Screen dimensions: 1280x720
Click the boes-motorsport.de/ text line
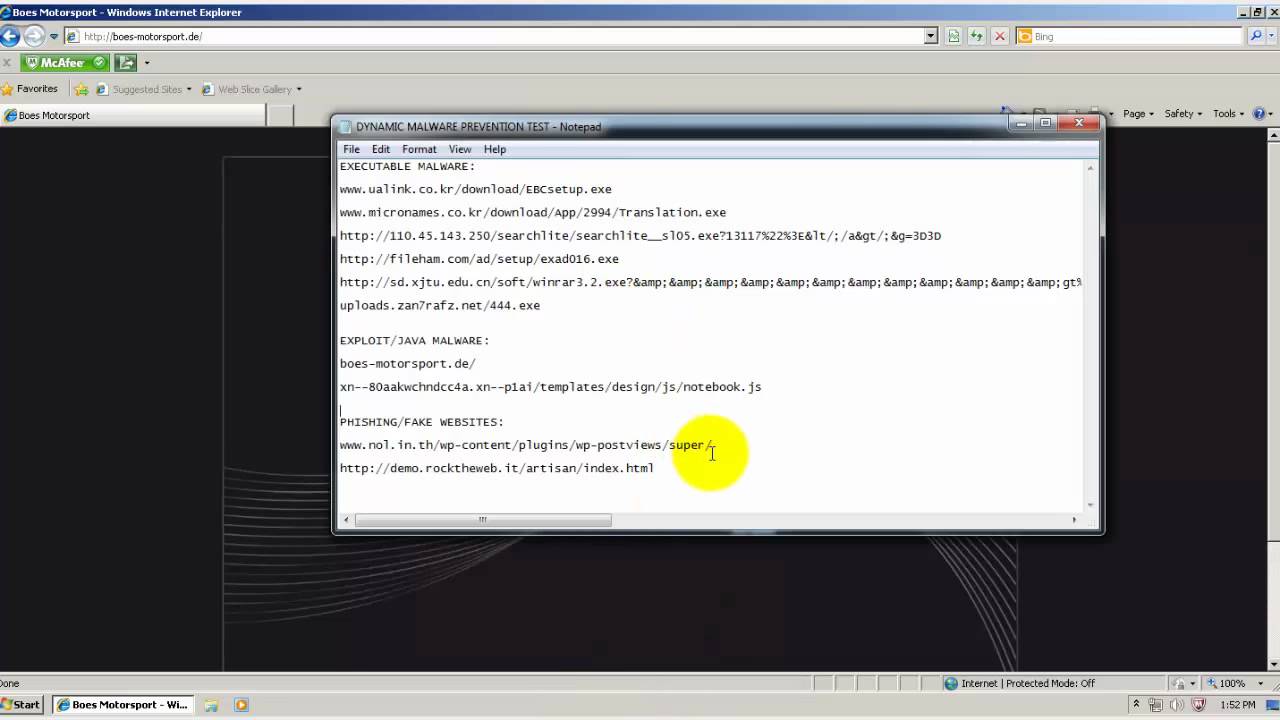click(x=407, y=364)
